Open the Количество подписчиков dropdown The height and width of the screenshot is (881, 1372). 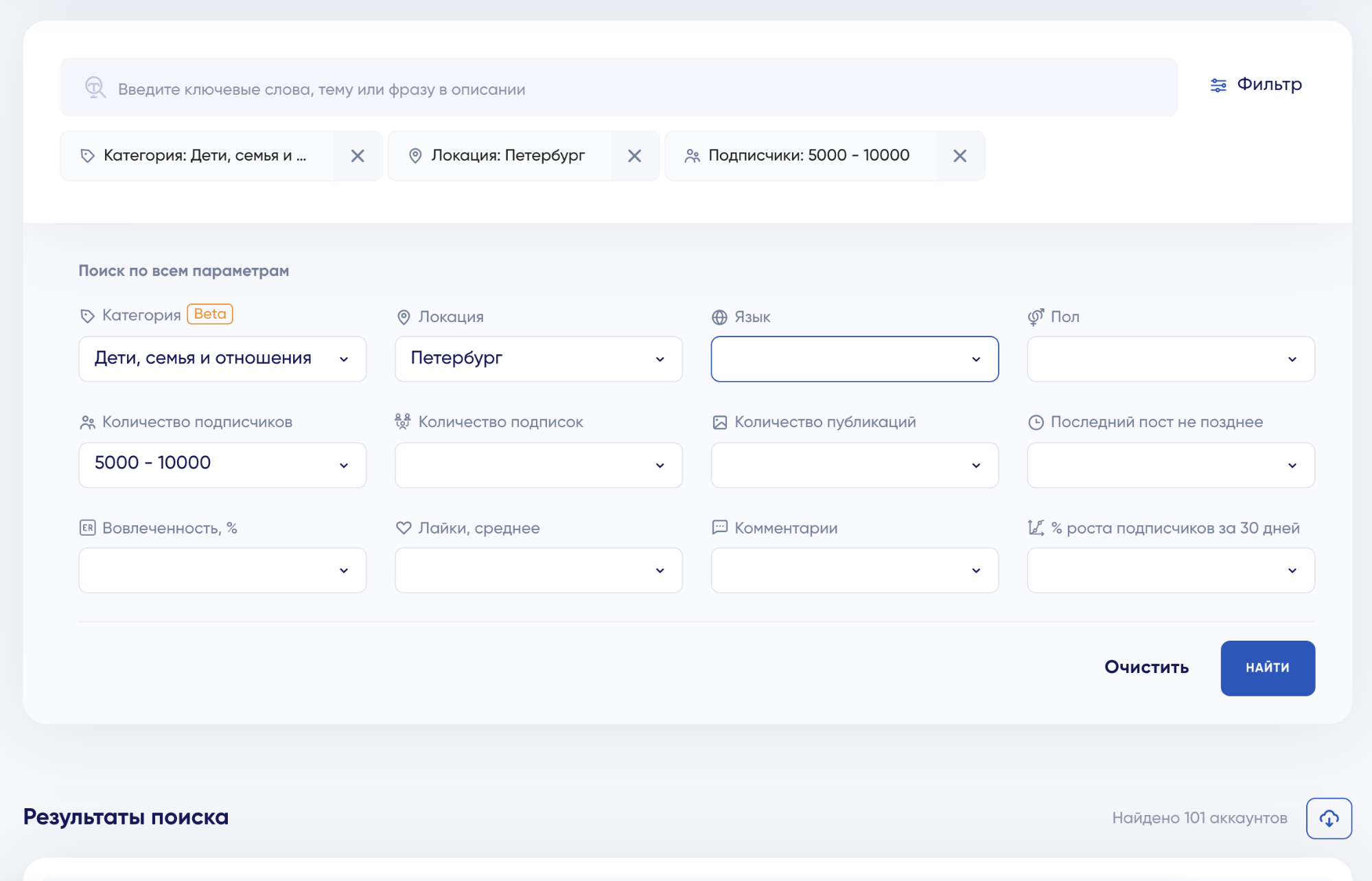(222, 465)
